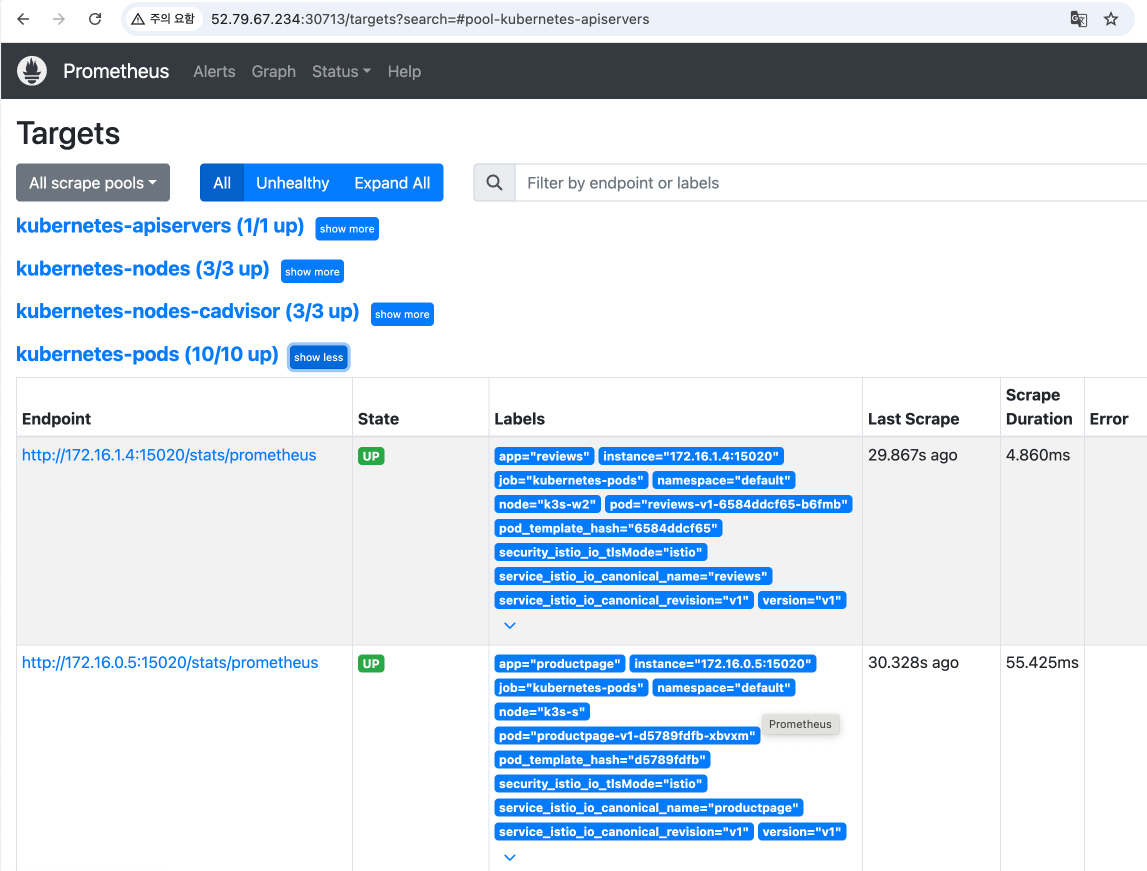Open the Status dropdown menu
1147x871 pixels.
coord(342,72)
